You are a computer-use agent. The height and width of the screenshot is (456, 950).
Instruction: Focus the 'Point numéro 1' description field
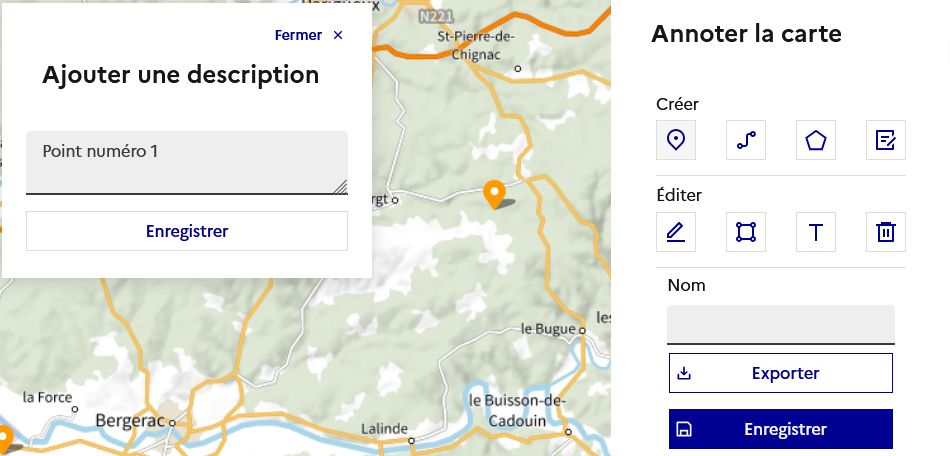(186, 161)
